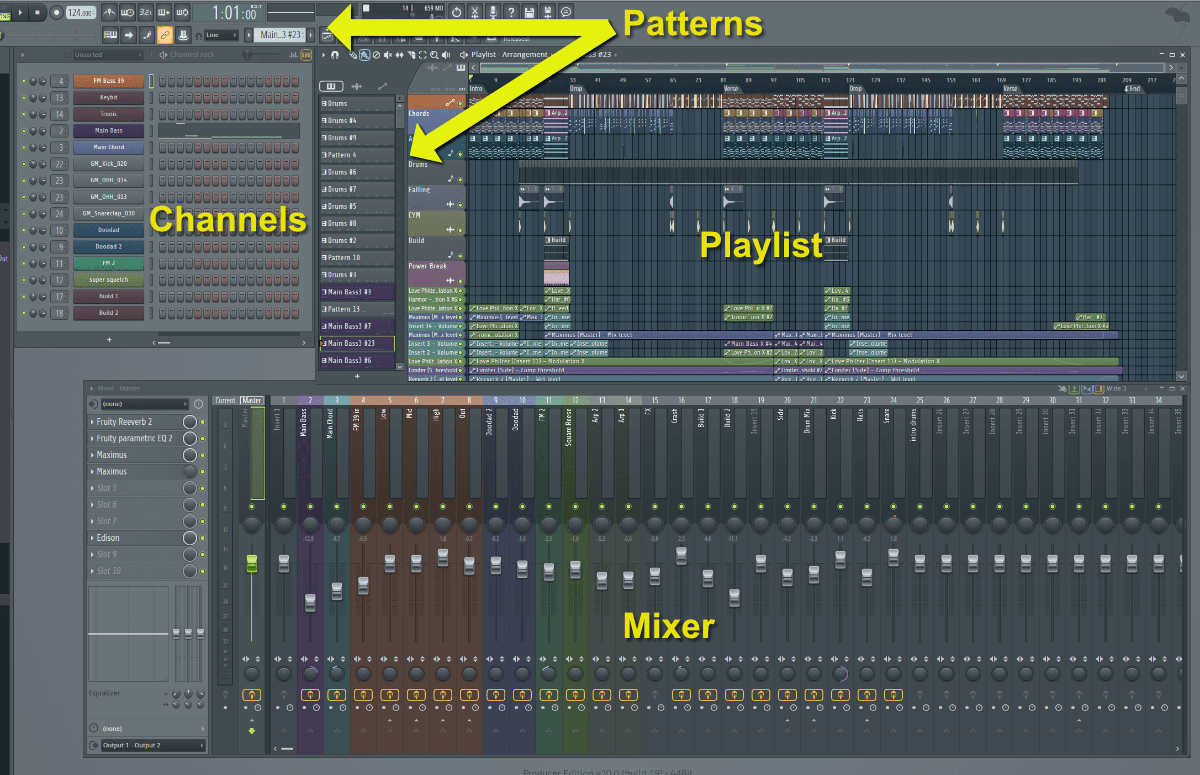Disable the Fruity Reeverb 2 effect slot
This screenshot has width=1200, height=775.
point(202,422)
